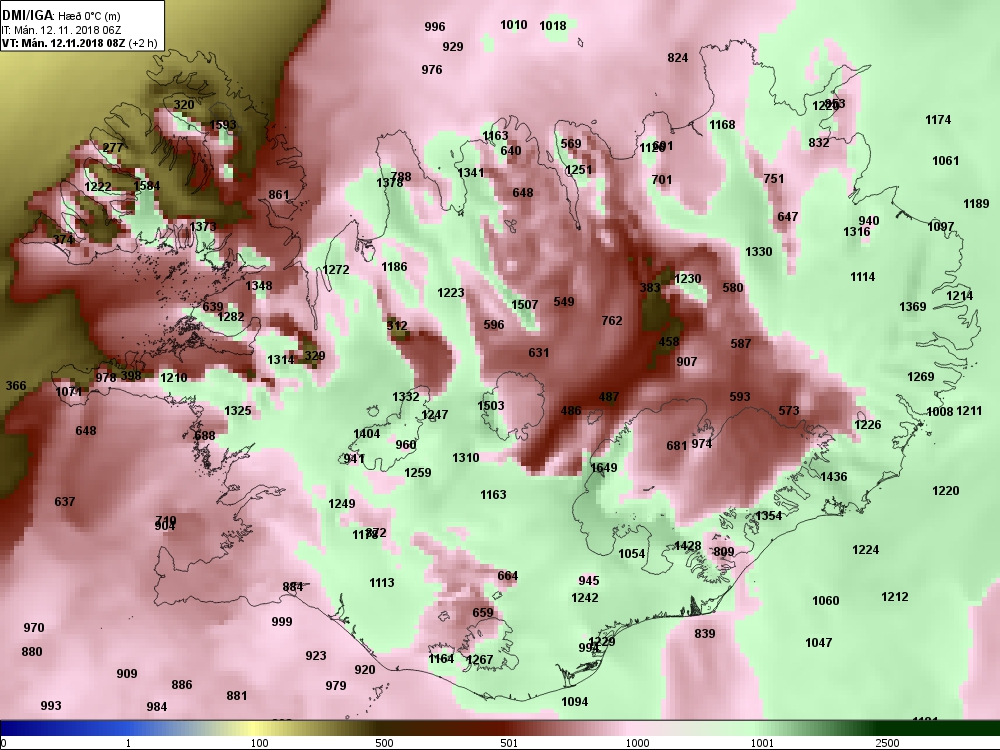Select the label 1373
This screenshot has height=750, width=1000.
click(203, 226)
